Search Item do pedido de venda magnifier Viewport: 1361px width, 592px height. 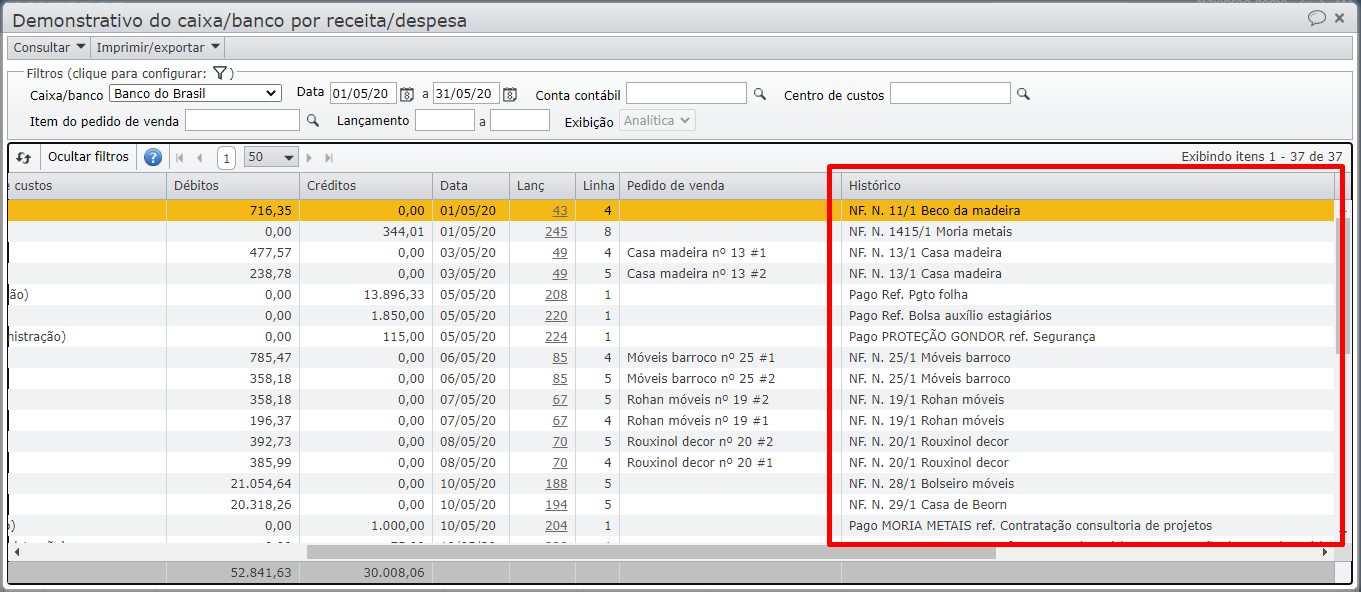[312, 120]
